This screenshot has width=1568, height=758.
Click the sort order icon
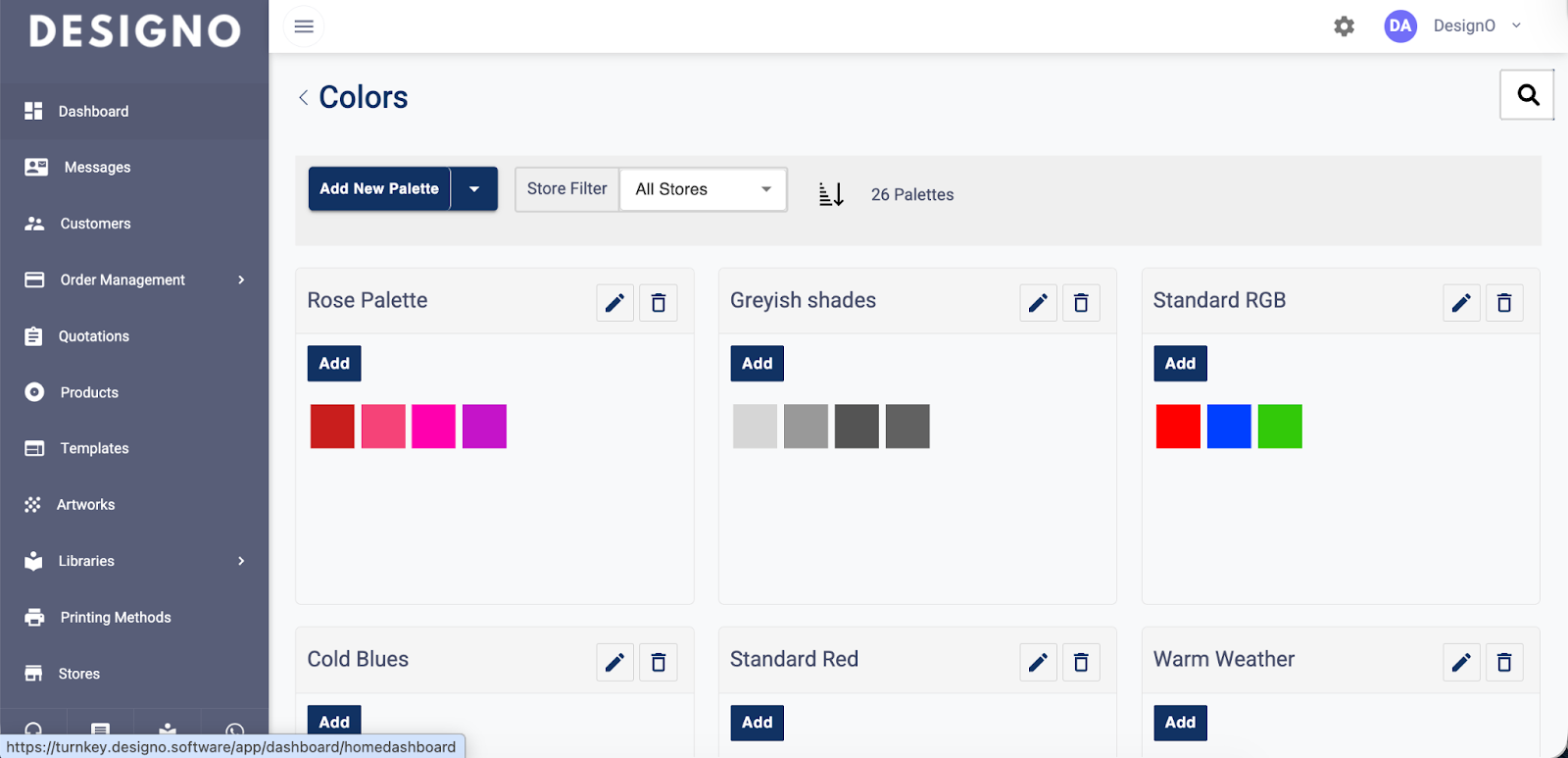click(831, 194)
